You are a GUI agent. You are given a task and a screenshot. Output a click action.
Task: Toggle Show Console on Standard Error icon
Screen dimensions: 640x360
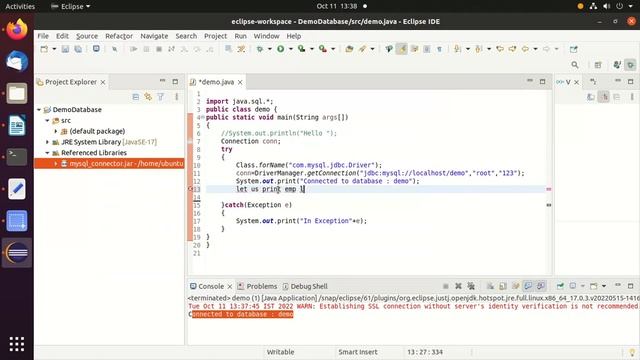click(x=541, y=286)
